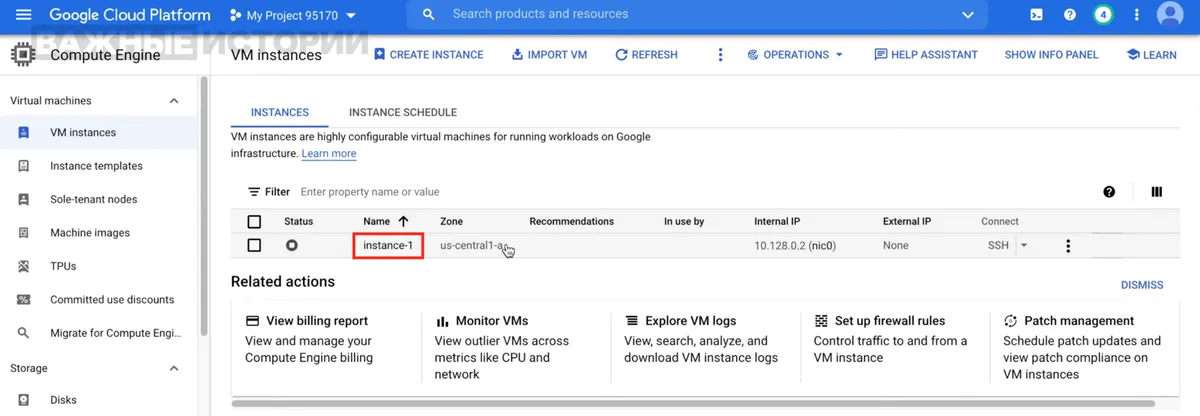Screen dimensions: 1200x416
Task: Activate Cloud Shell terminal icon
Action: [1037, 15]
